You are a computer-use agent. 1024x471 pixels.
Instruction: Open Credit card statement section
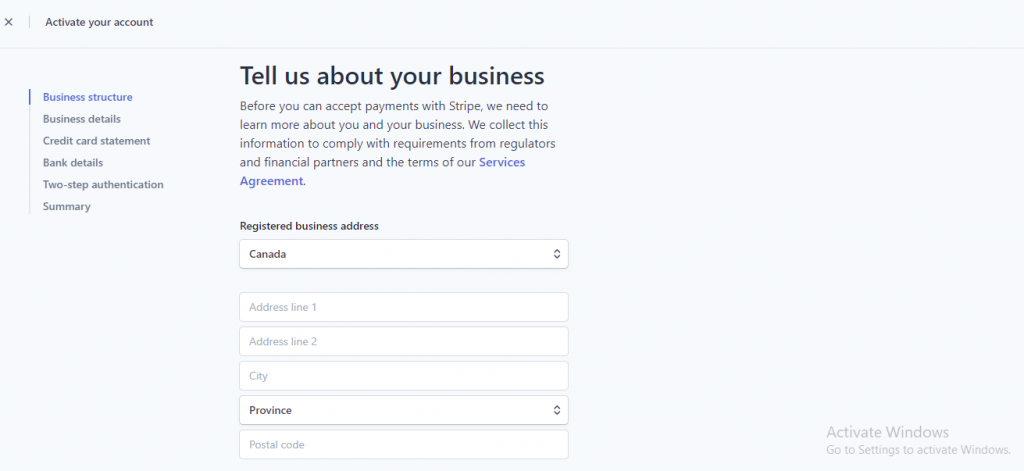97,141
